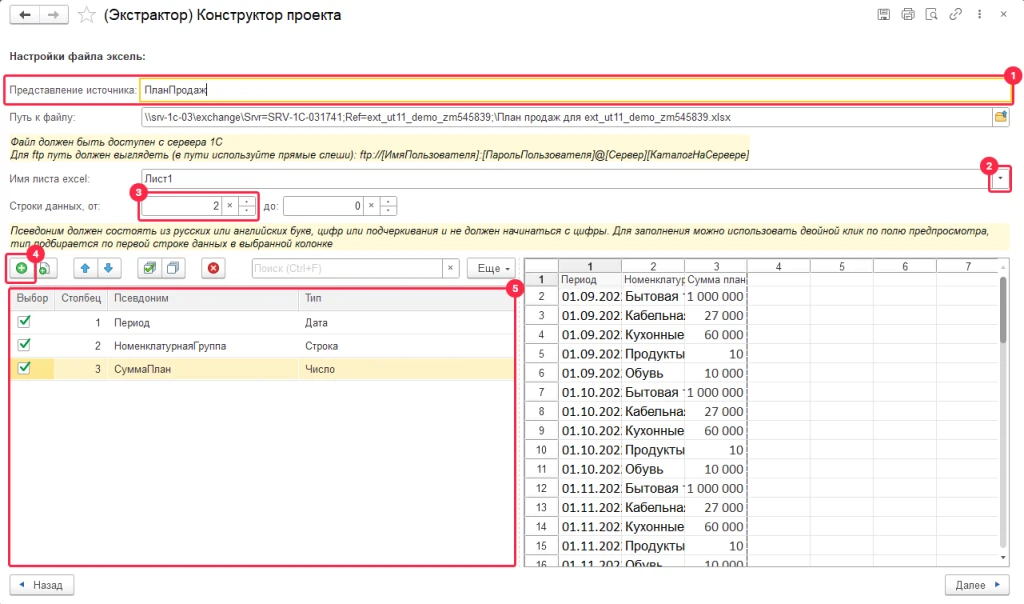Open the excel sheet name dropdown
This screenshot has height=604, width=1024.
999,178
